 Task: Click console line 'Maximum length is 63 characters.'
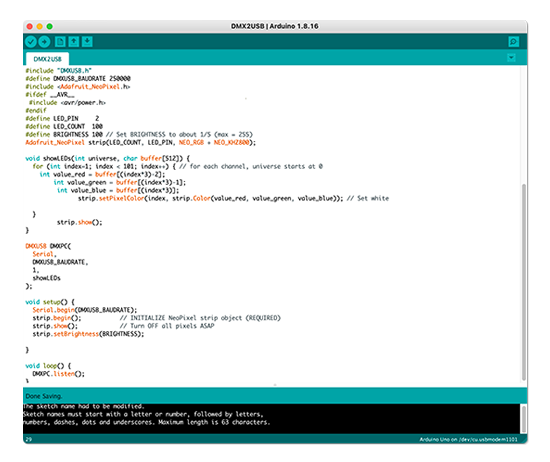pyautogui.click(x=214, y=422)
